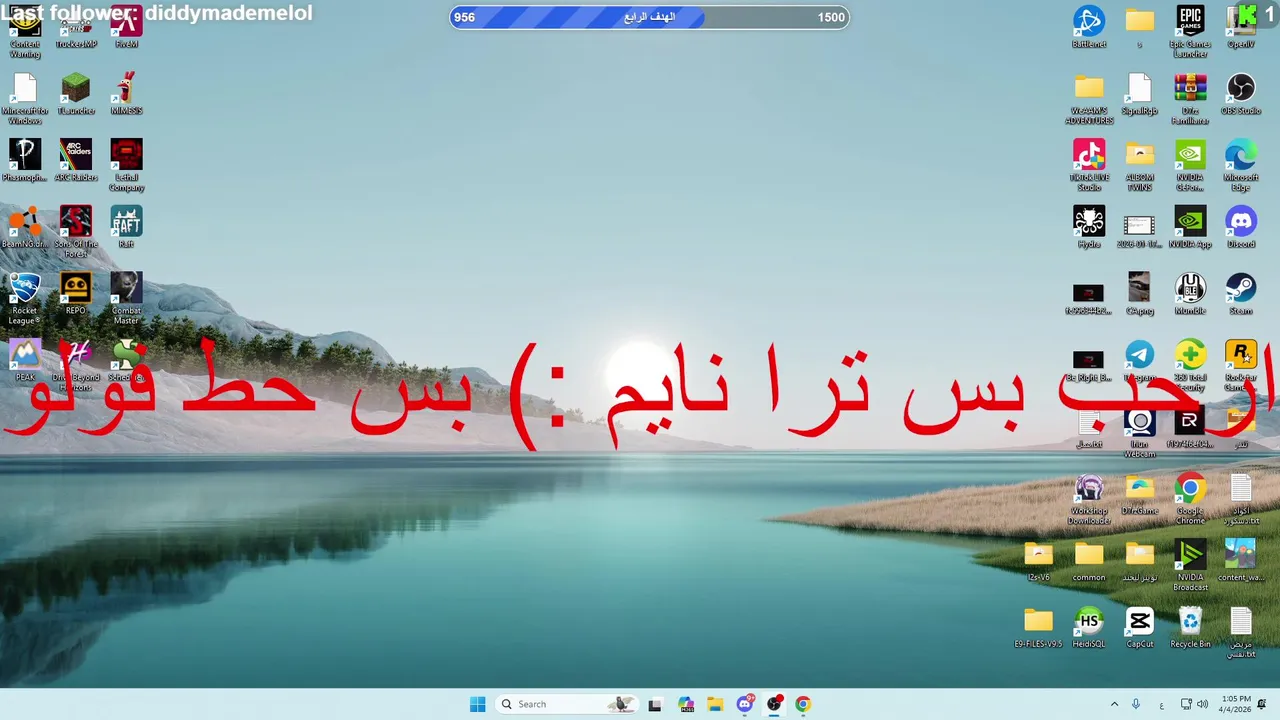Screen dimensions: 1280x720
Task: Switch the input language indicator in tray
Action: tap(1161, 704)
